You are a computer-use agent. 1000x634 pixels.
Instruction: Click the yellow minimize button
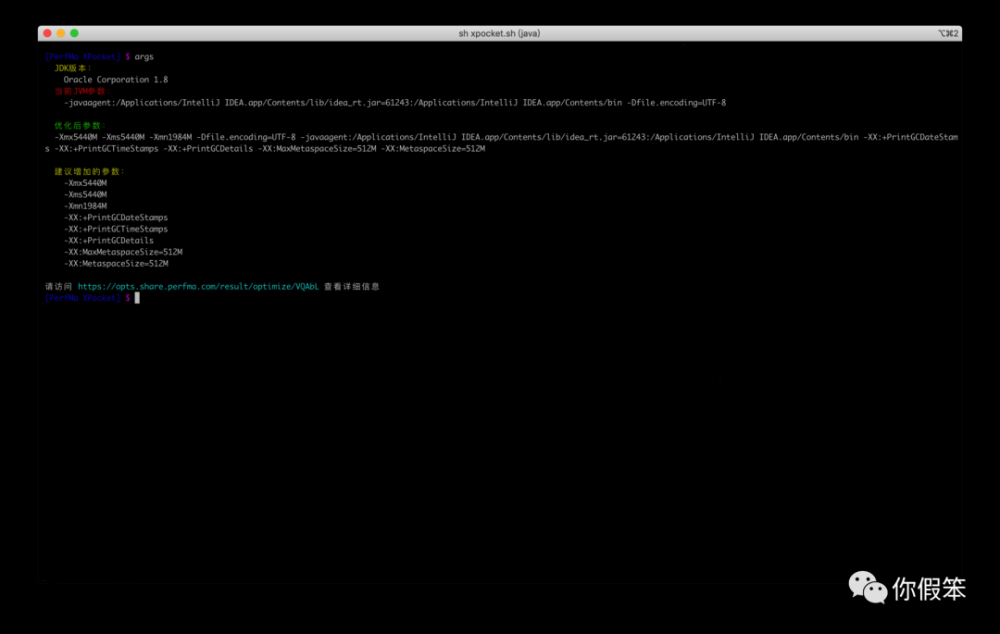click(x=61, y=33)
